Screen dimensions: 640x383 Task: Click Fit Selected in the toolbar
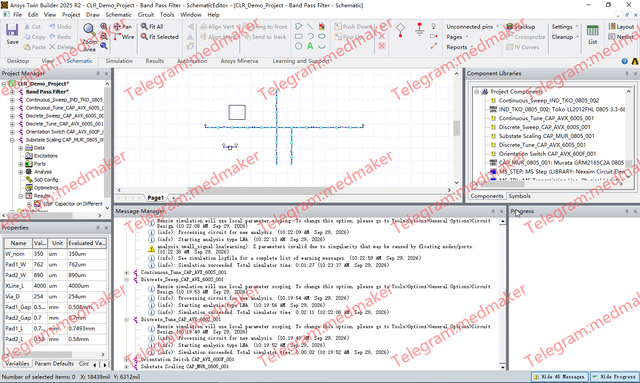(x=160, y=37)
